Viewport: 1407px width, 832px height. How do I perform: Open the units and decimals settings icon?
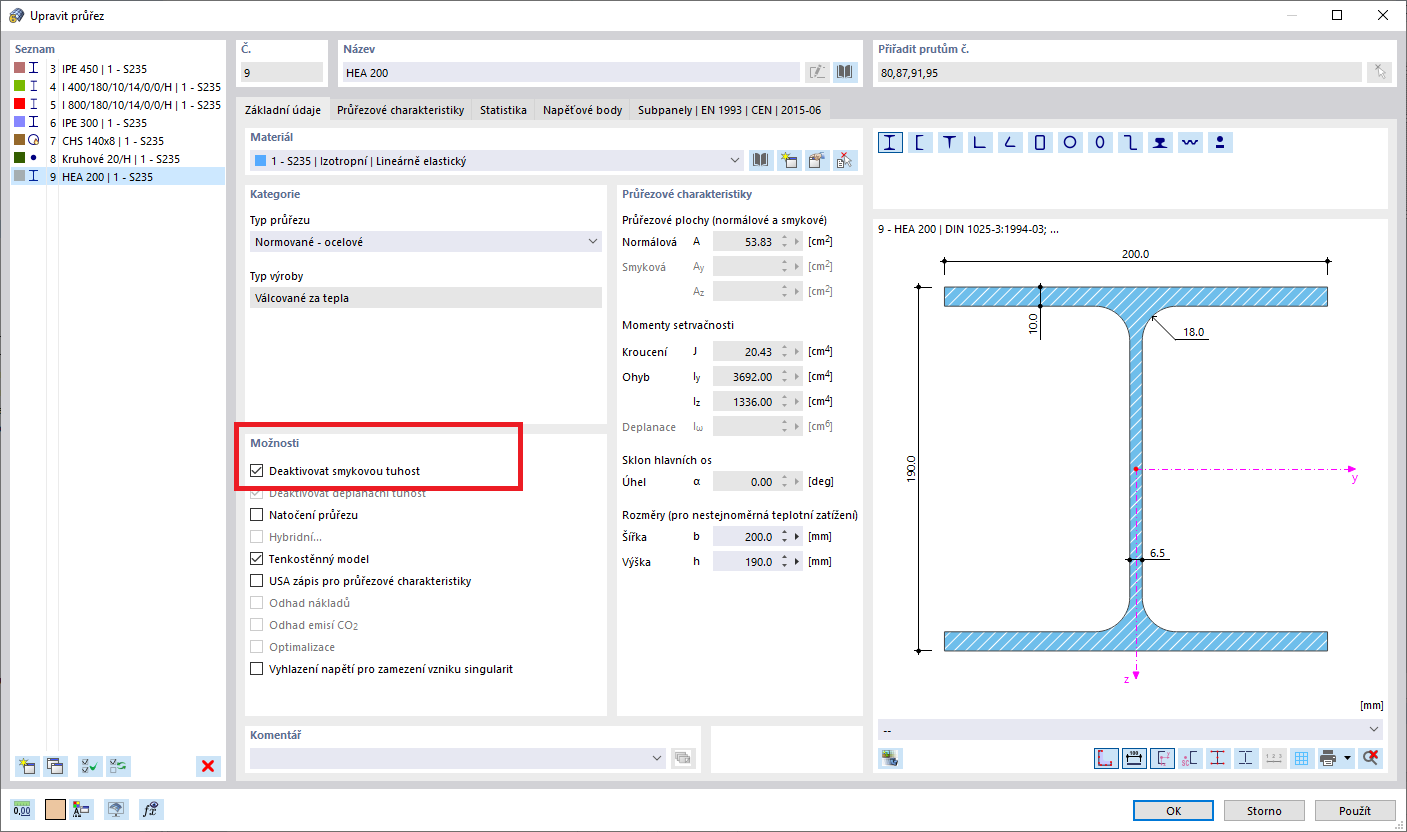(22, 809)
